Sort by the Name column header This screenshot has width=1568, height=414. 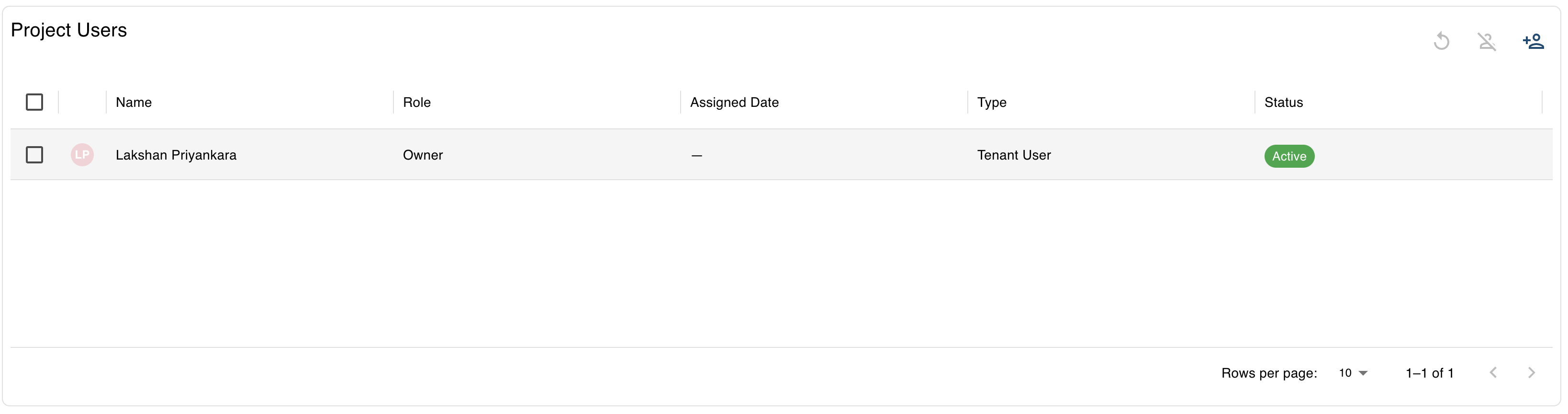pos(134,102)
